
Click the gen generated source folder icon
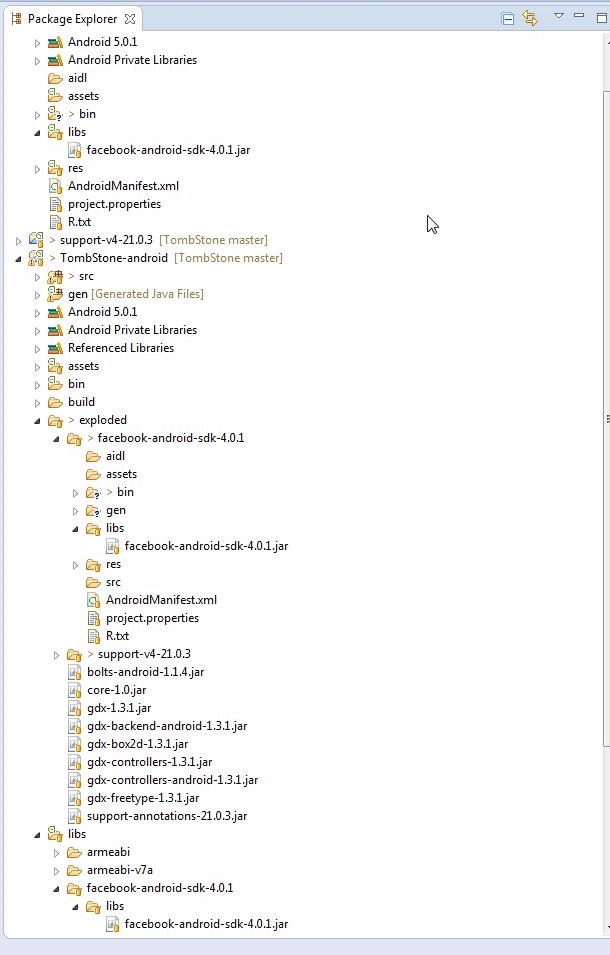coord(55,294)
